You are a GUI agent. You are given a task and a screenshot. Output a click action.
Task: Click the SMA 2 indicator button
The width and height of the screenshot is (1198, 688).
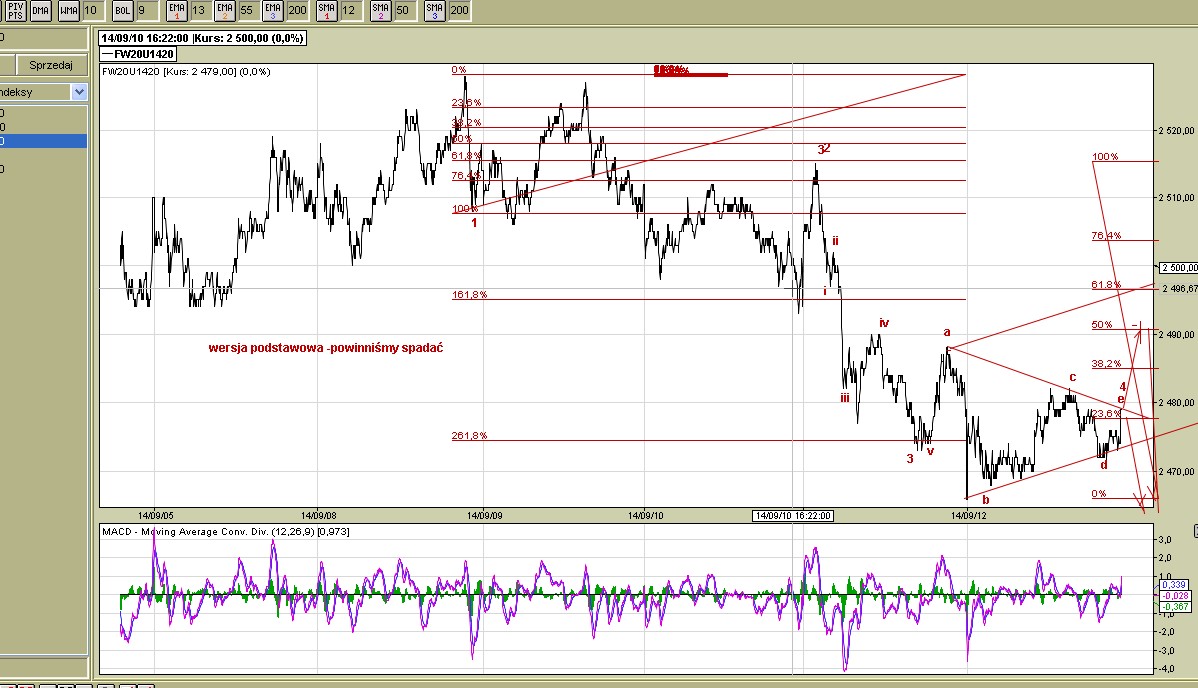pyautogui.click(x=380, y=11)
